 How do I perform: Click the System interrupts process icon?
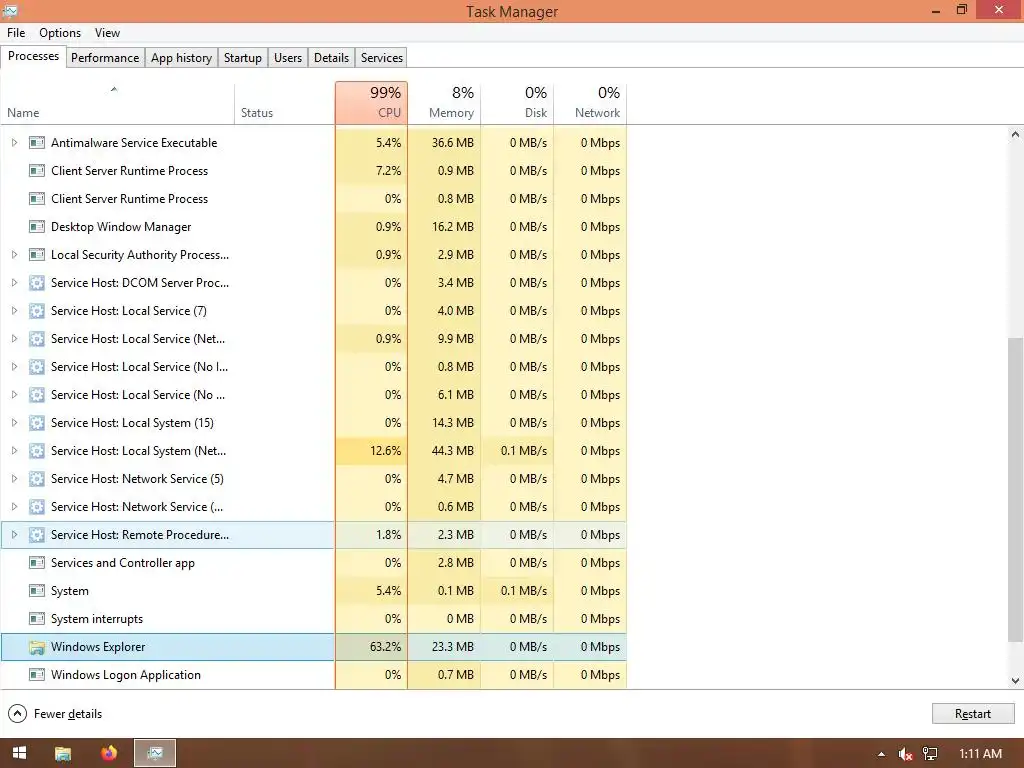[x=37, y=619]
